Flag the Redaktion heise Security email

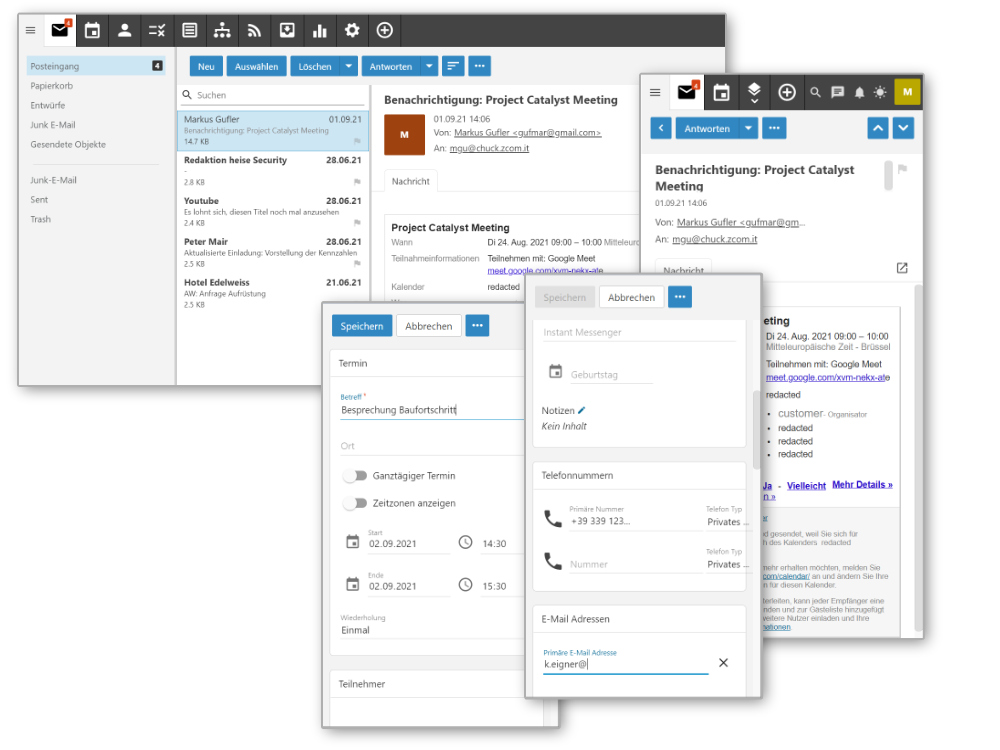coord(357,182)
